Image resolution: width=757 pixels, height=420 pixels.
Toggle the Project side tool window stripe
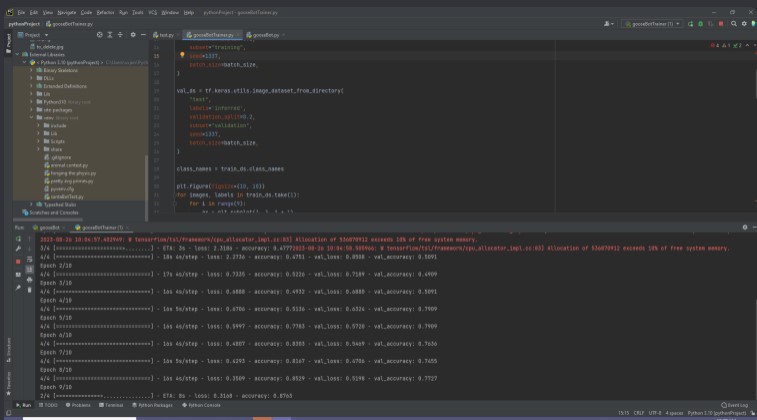[8, 43]
